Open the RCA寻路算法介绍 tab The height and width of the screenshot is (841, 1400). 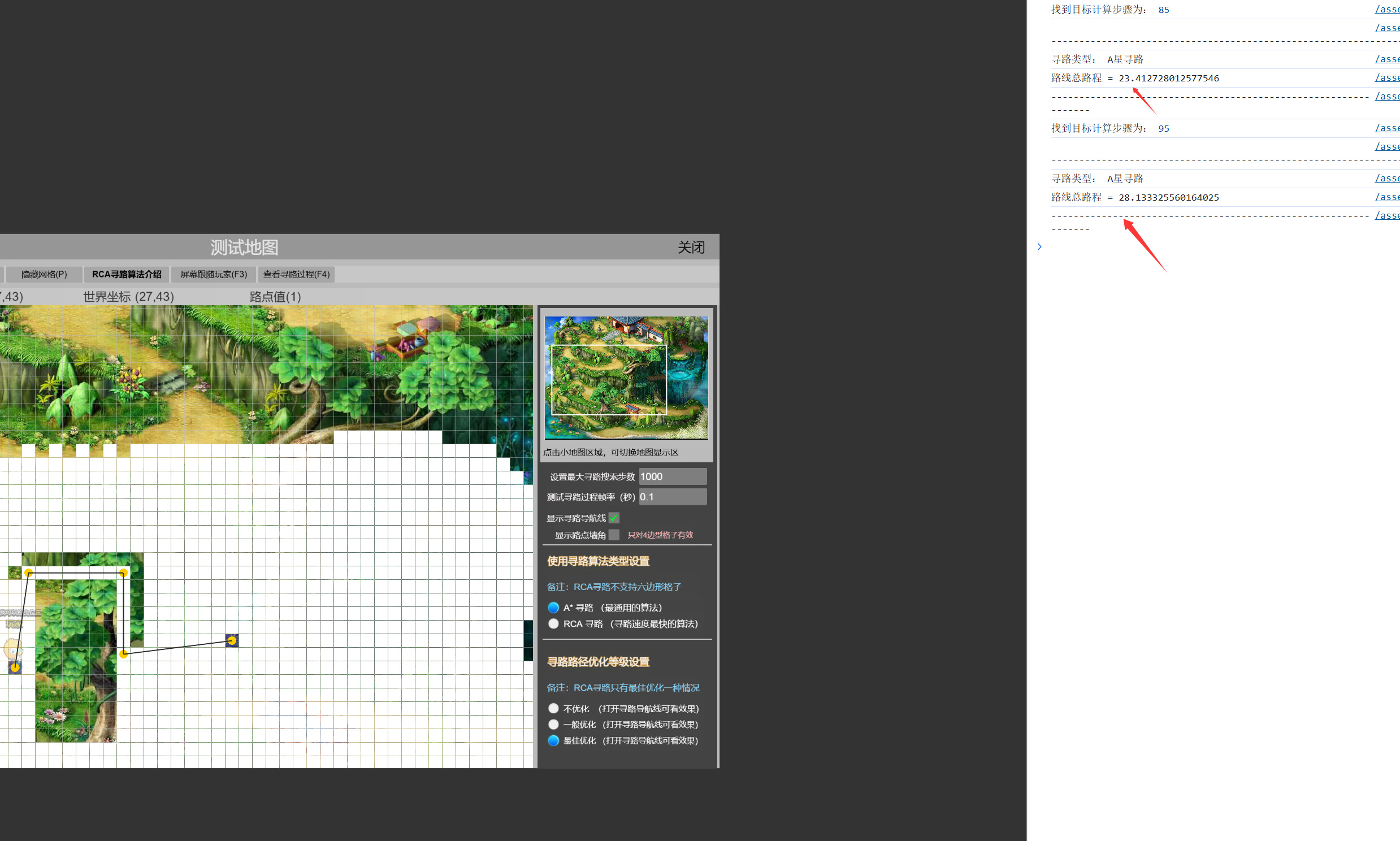tap(127, 274)
